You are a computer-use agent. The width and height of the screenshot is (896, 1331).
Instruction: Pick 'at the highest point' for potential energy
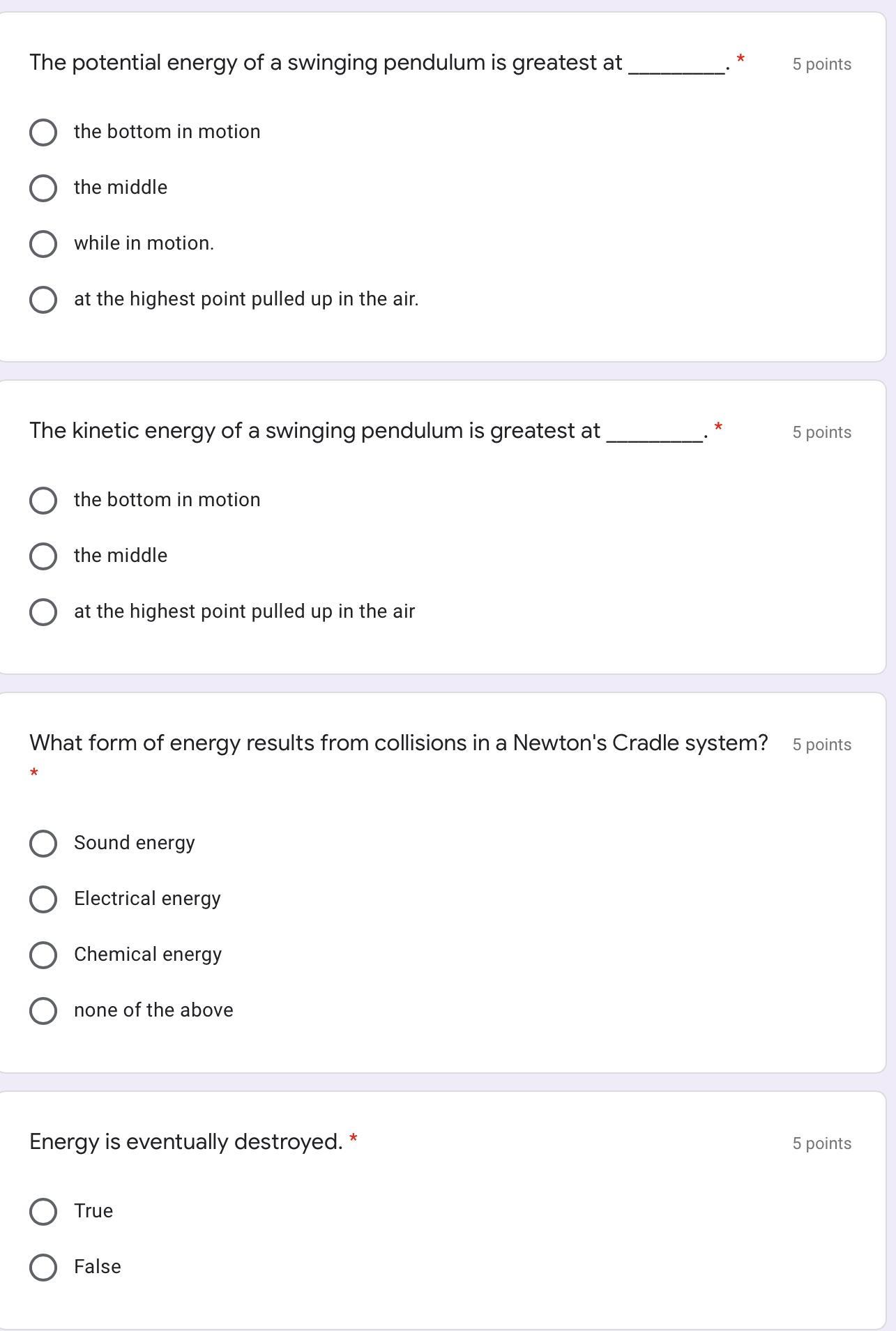click(x=43, y=300)
